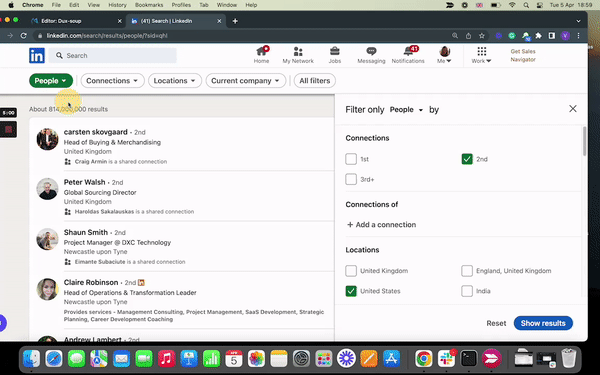Open the Bookmarks menu

pos(149,5)
